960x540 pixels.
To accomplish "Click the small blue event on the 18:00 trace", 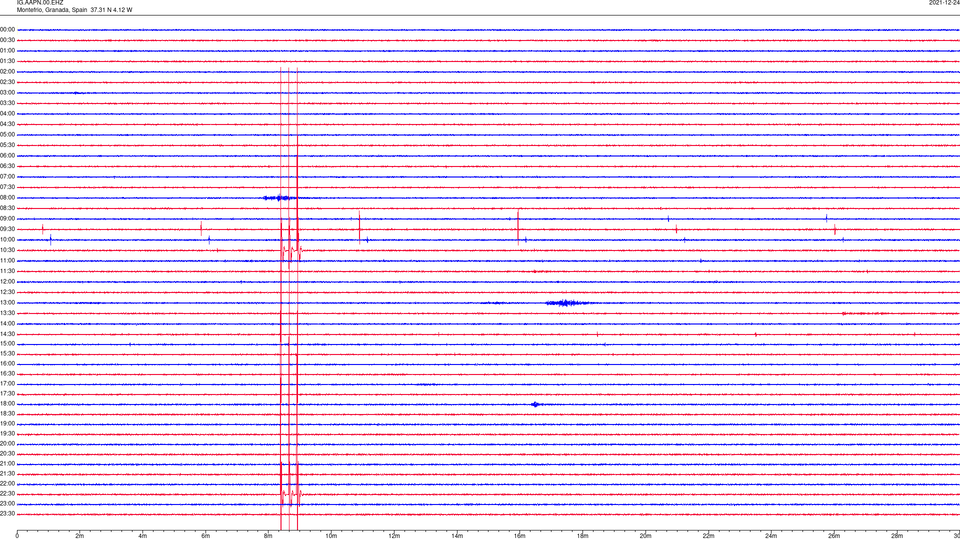I will [536, 404].
